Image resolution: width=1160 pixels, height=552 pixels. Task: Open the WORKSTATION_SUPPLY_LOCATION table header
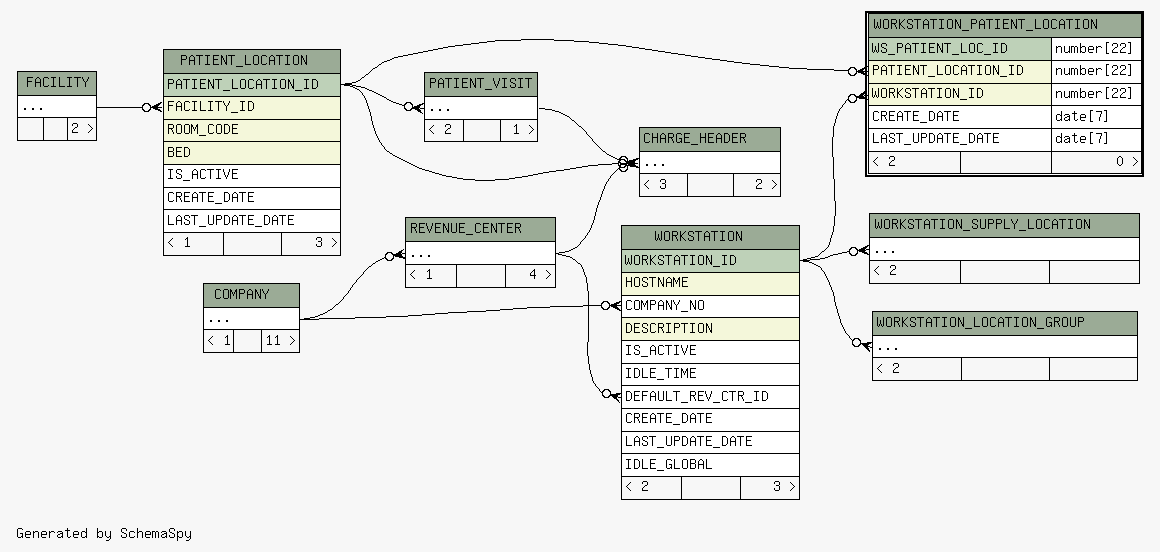click(1004, 226)
